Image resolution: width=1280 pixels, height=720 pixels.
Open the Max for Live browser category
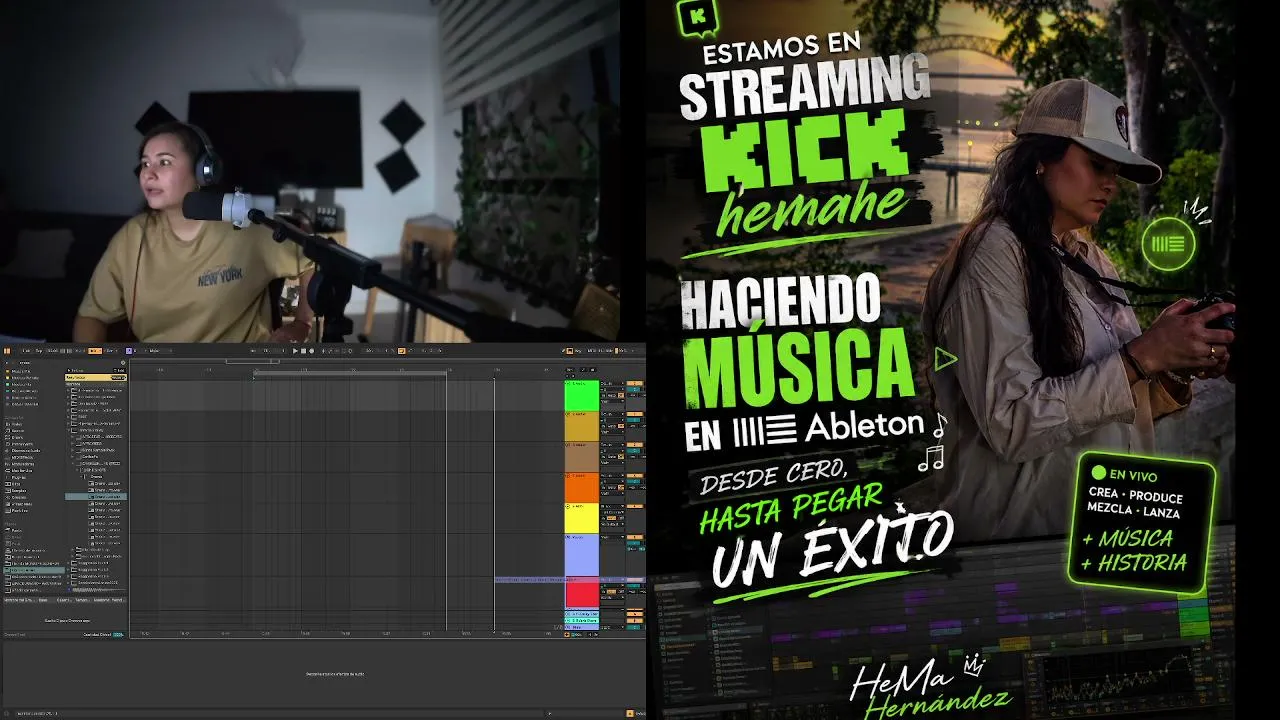(x=20, y=471)
